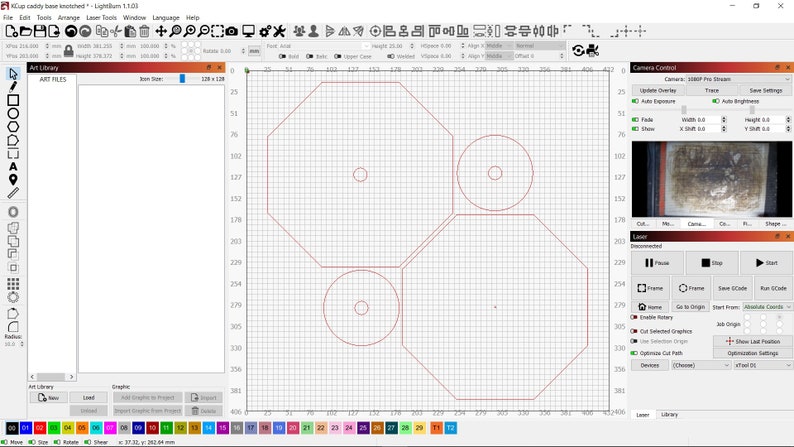Click the camera preview image thumbnail
The height and width of the screenshot is (447, 794).
711,179
